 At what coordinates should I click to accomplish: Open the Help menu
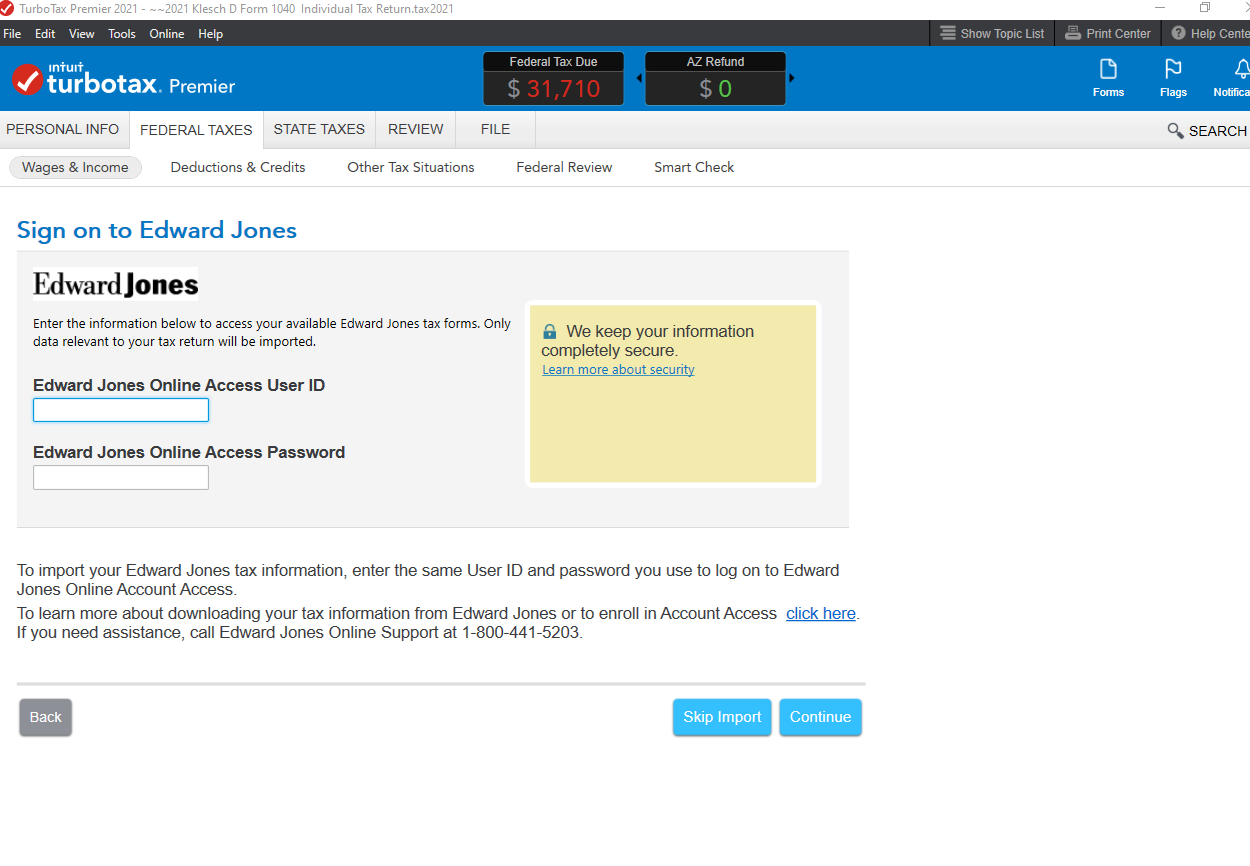click(210, 33)
